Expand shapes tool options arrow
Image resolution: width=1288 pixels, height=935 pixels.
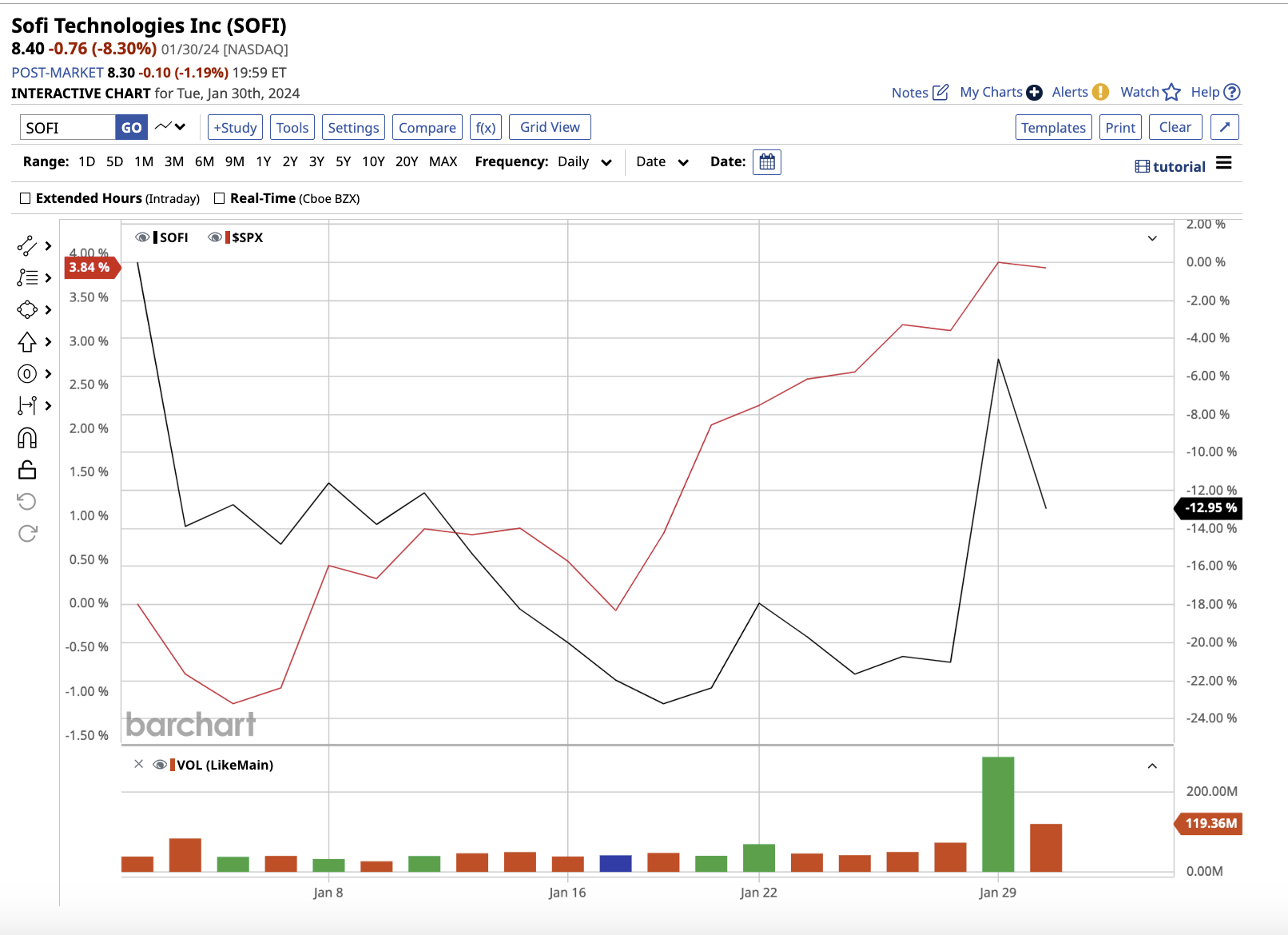(x=48, y=309)
